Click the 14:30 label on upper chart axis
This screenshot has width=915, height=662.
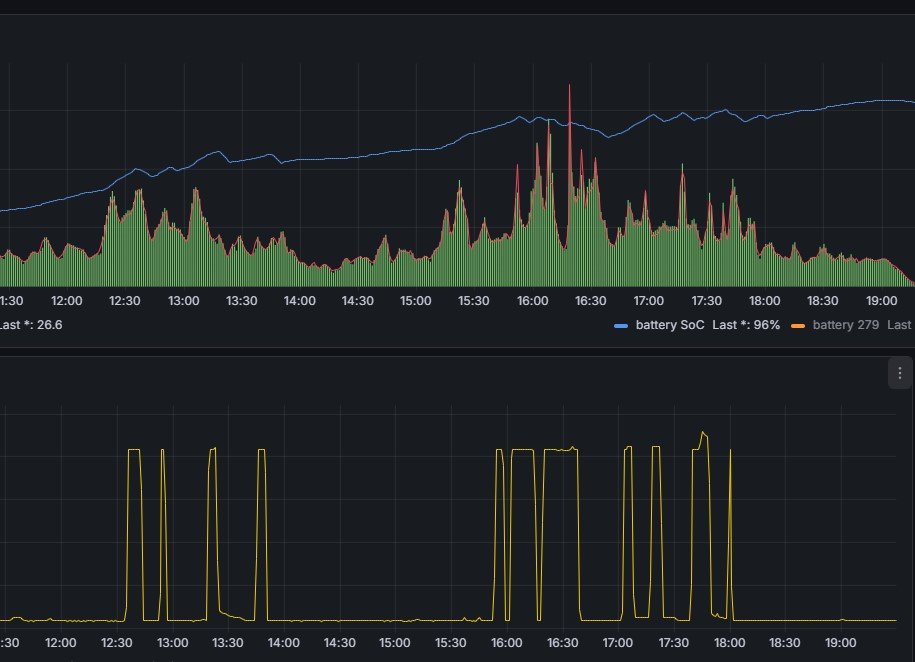(357, 301)
